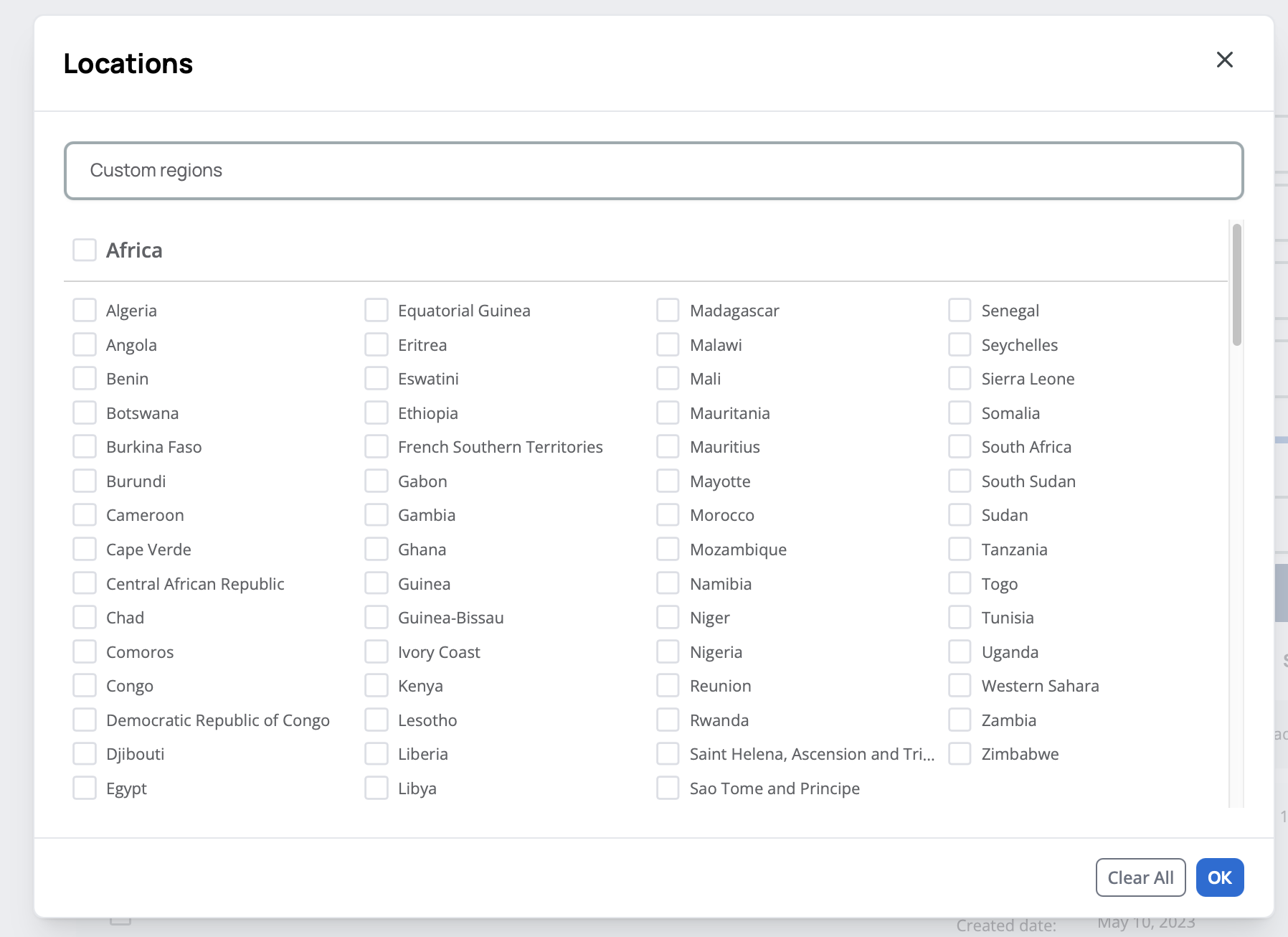Click the country list vertical scrollbar
Screen dimensions: 1288x937
click(1236, 286)
